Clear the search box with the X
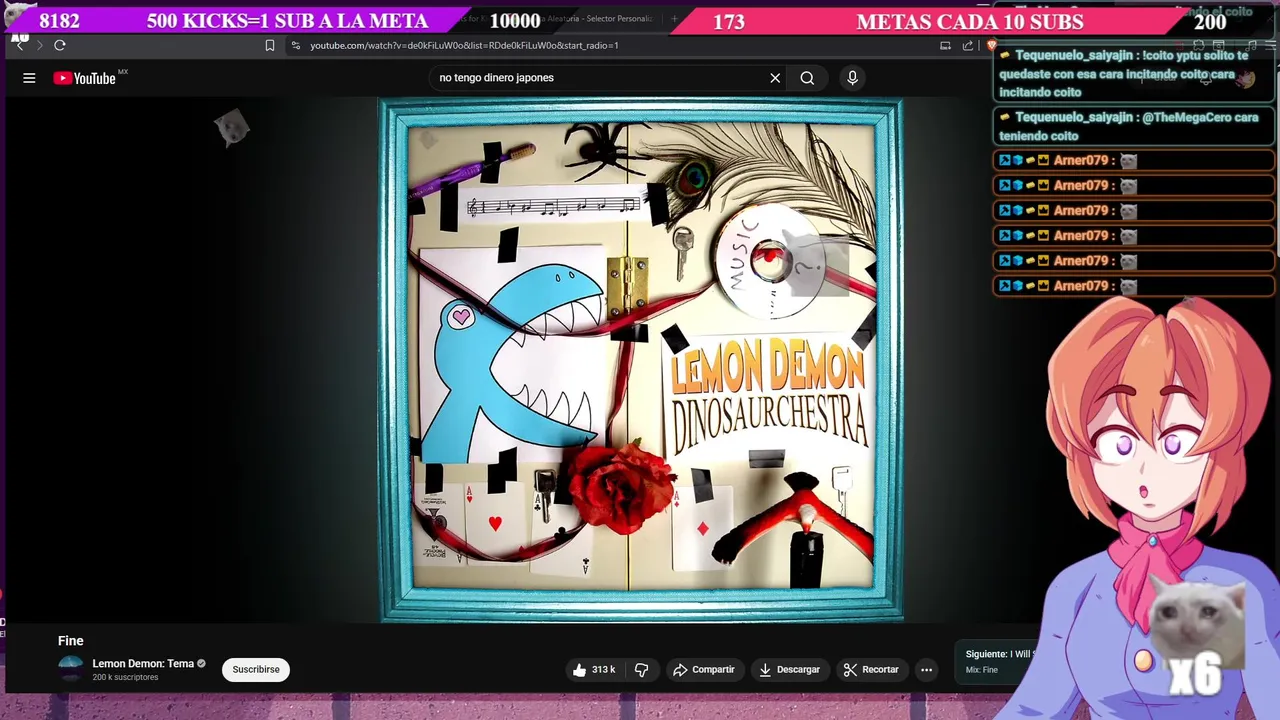This screenshot has width=1280, height=720. (x=775, y=78)
